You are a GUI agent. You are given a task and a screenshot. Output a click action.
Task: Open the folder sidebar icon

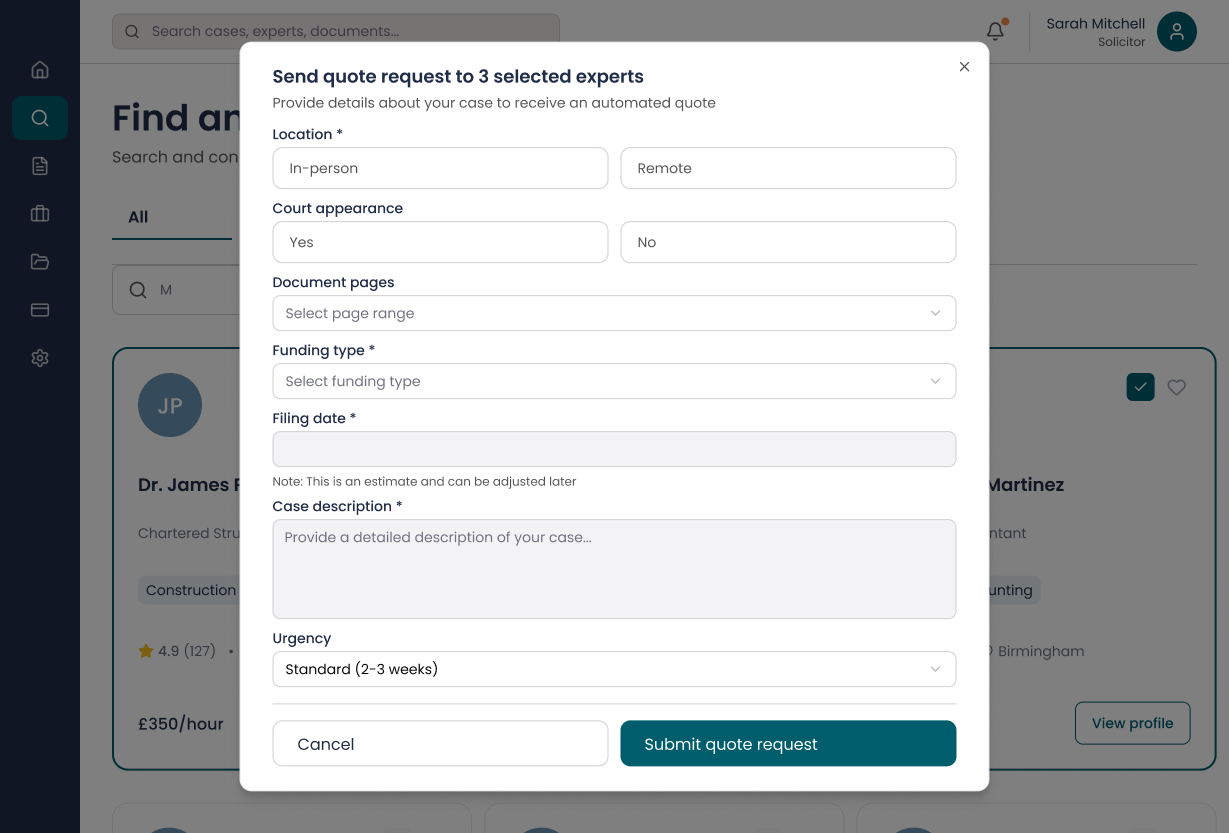(x=40, y=262)
